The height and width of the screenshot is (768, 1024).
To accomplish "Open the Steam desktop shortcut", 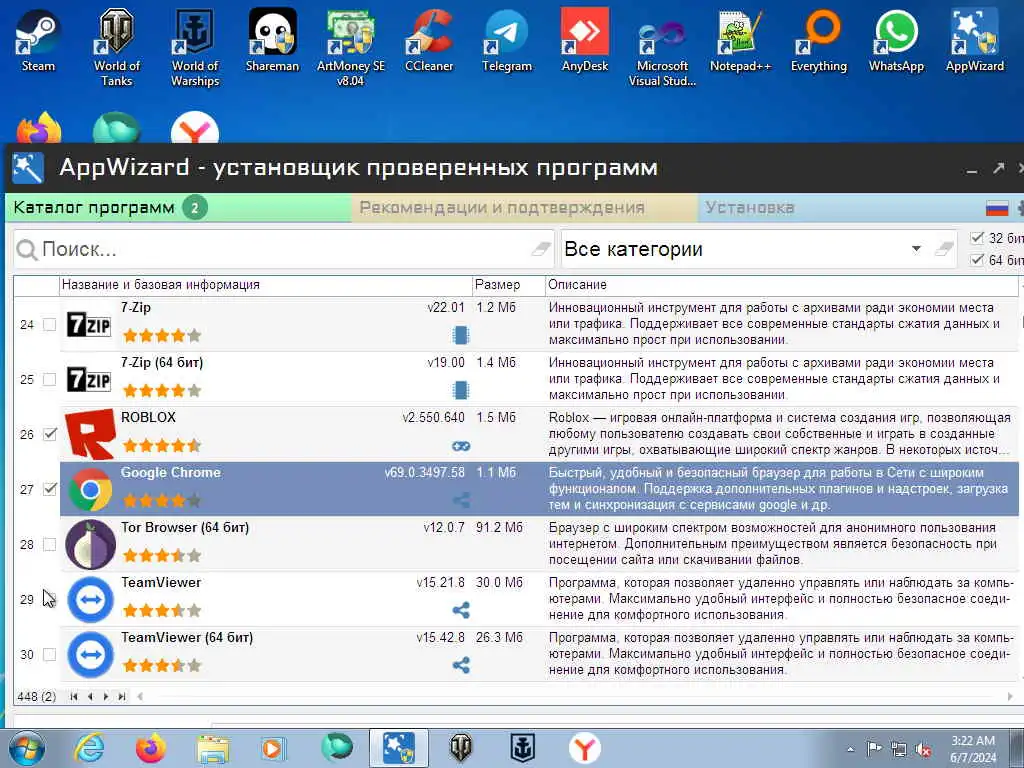I will pyautogui.click(x=38, y=39).
